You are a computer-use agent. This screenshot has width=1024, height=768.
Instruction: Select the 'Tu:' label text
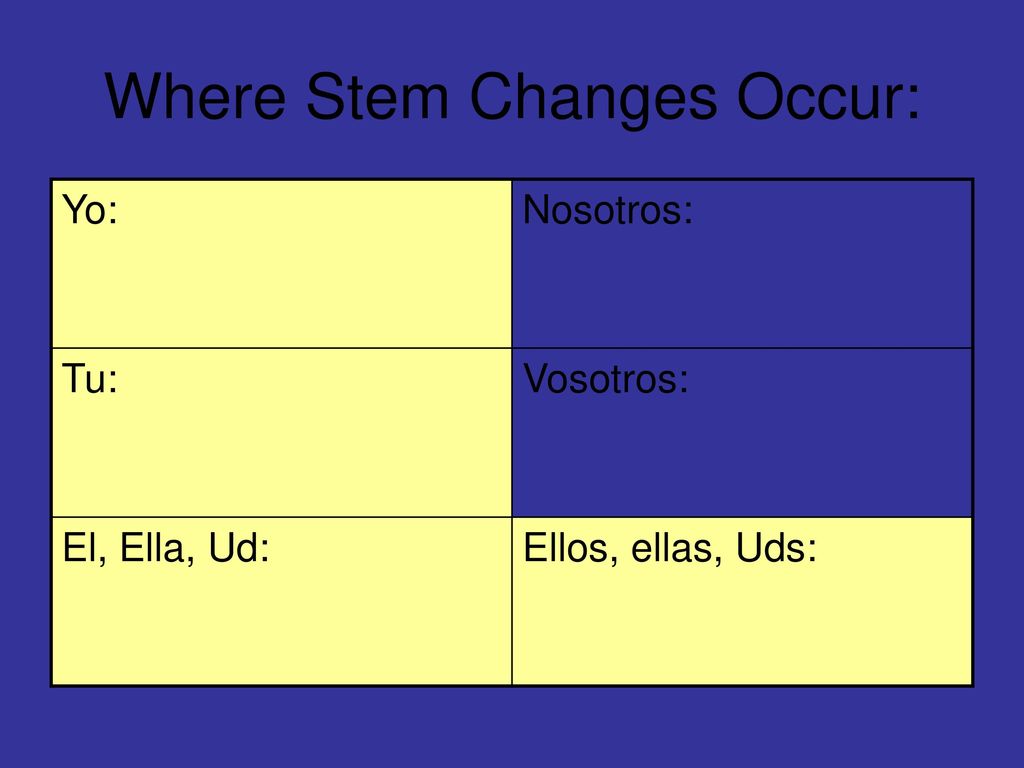pos(90,379)
